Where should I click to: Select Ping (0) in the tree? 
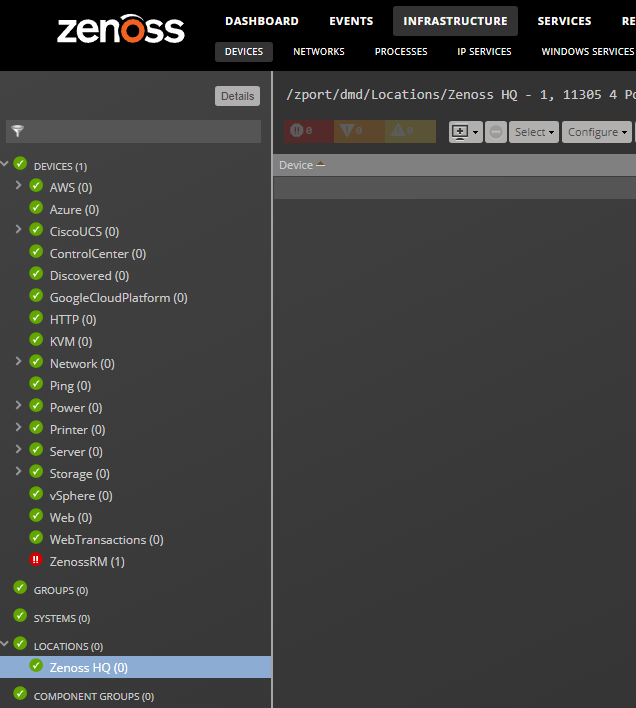[x=70, y=386]
